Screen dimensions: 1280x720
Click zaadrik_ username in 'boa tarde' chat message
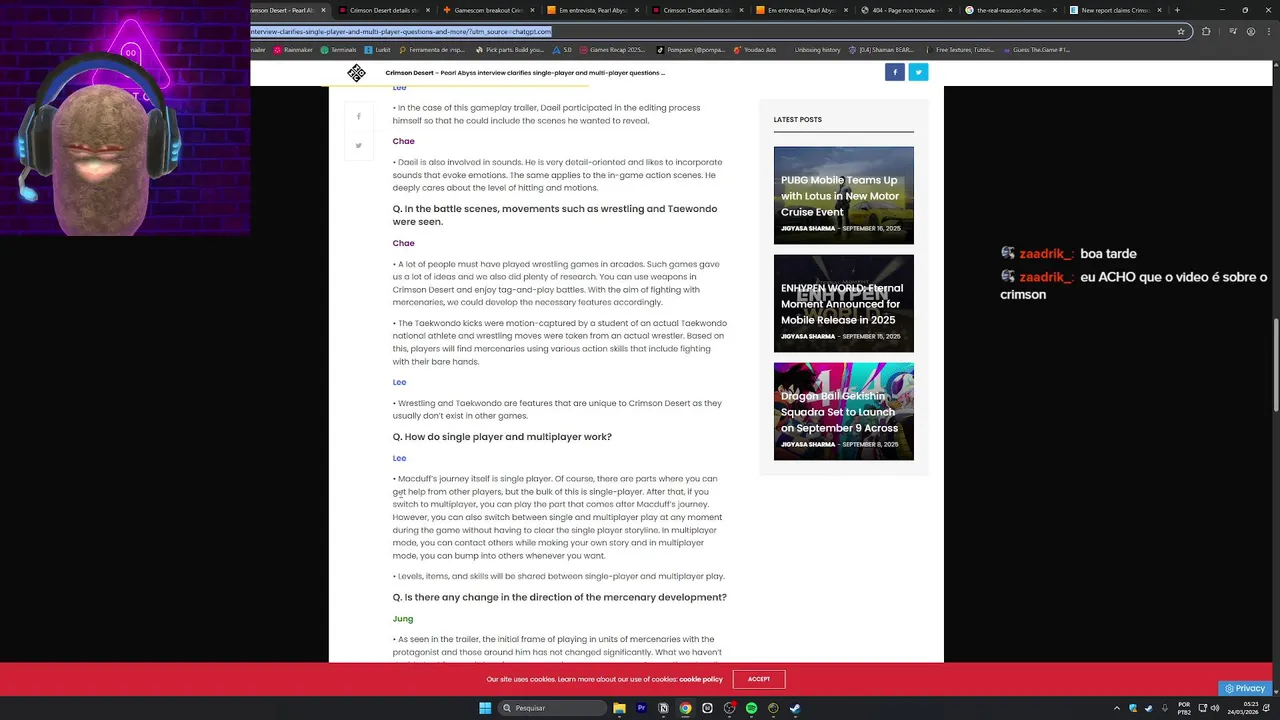point(1046,254)
